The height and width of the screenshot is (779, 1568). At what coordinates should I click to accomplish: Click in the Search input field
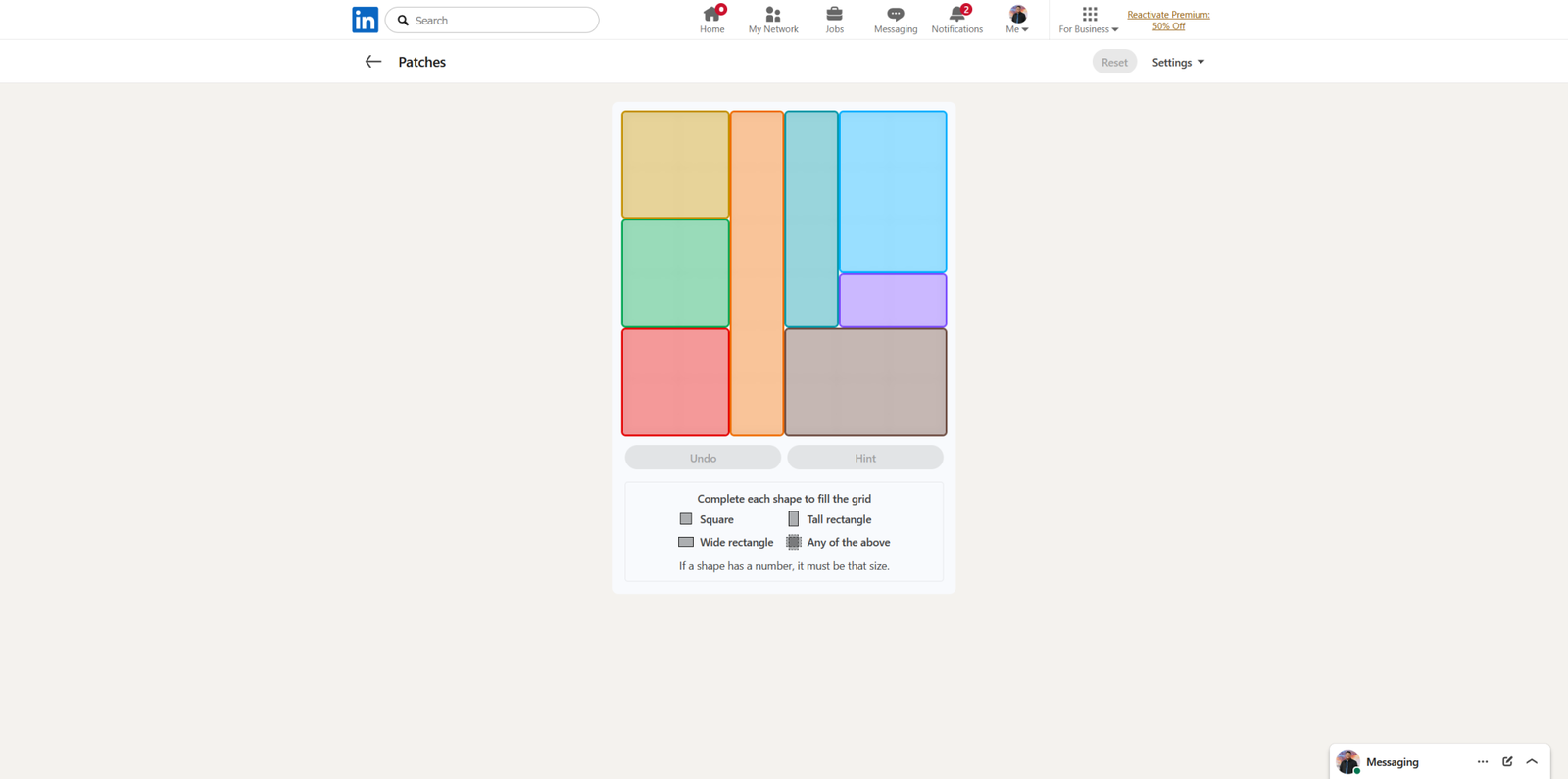(502, 20)
